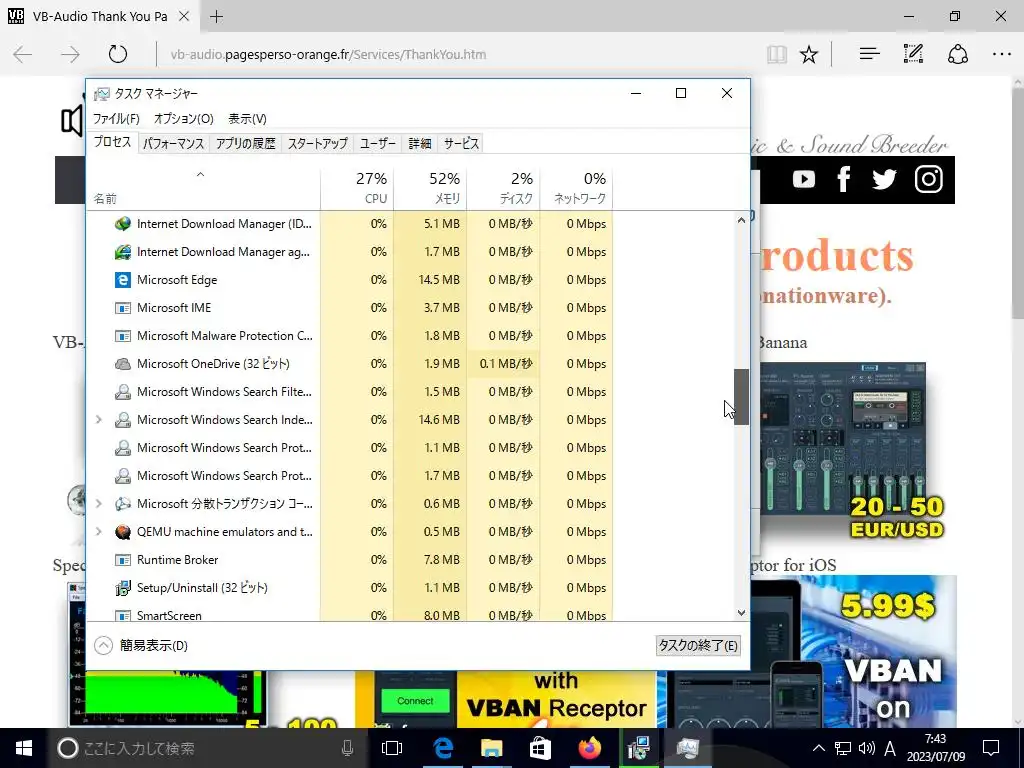Open action center notifications icon

(x=991, y=748)
